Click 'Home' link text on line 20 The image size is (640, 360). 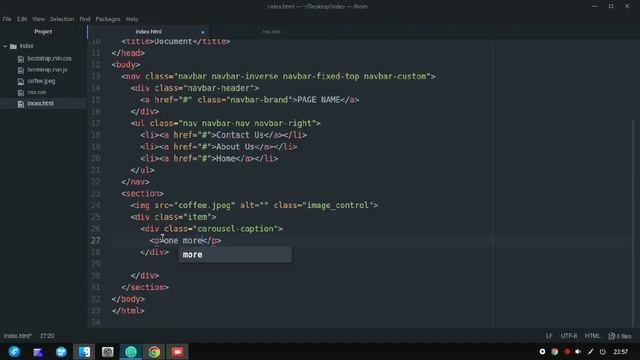coord(226,159)
